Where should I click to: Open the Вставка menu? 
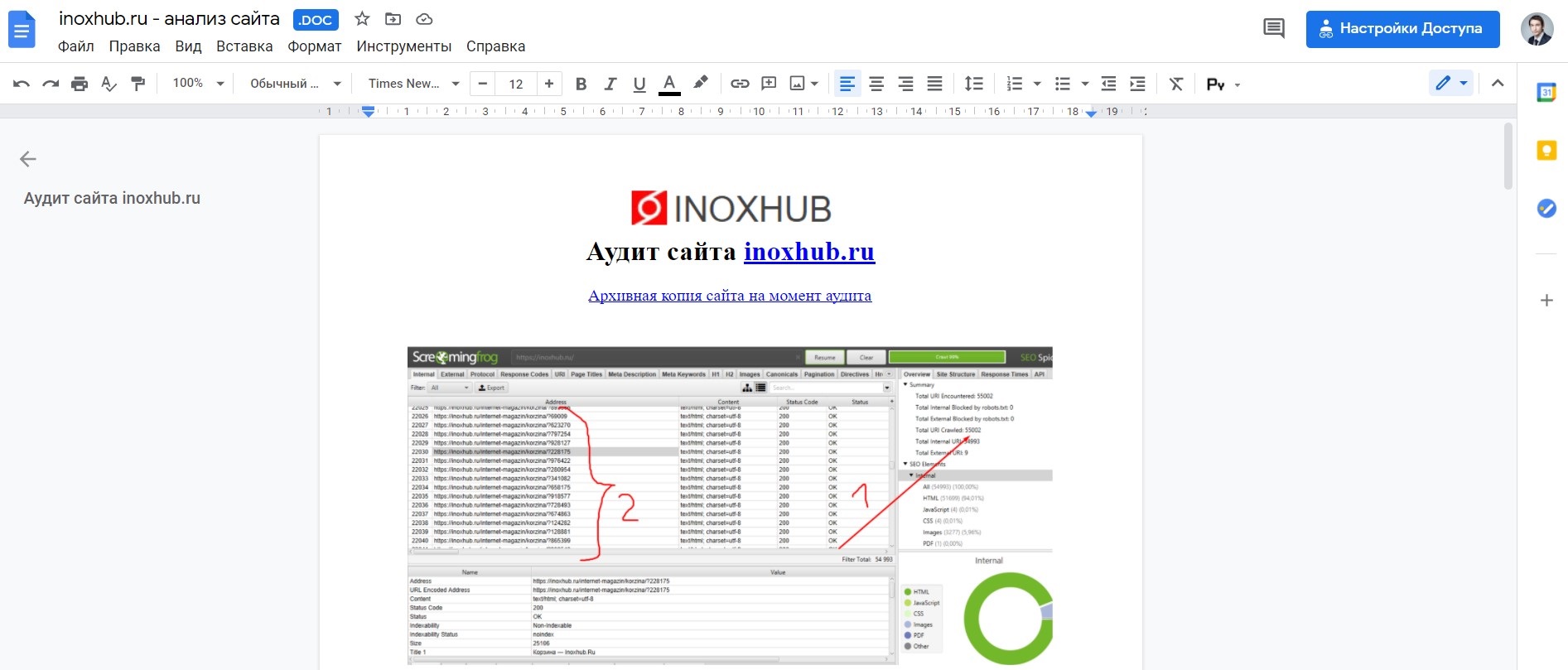tap(244, 46)
